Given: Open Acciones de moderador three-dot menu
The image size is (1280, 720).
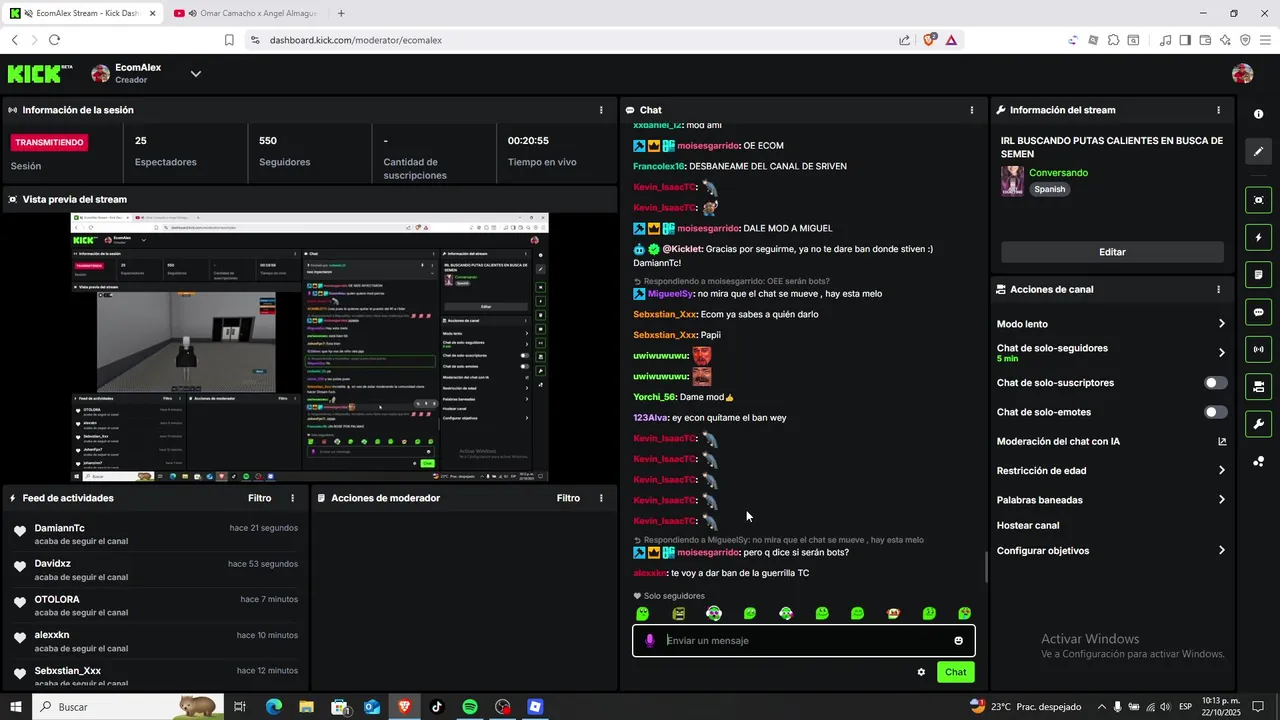Looking at the screenshot, I should 601,498.
